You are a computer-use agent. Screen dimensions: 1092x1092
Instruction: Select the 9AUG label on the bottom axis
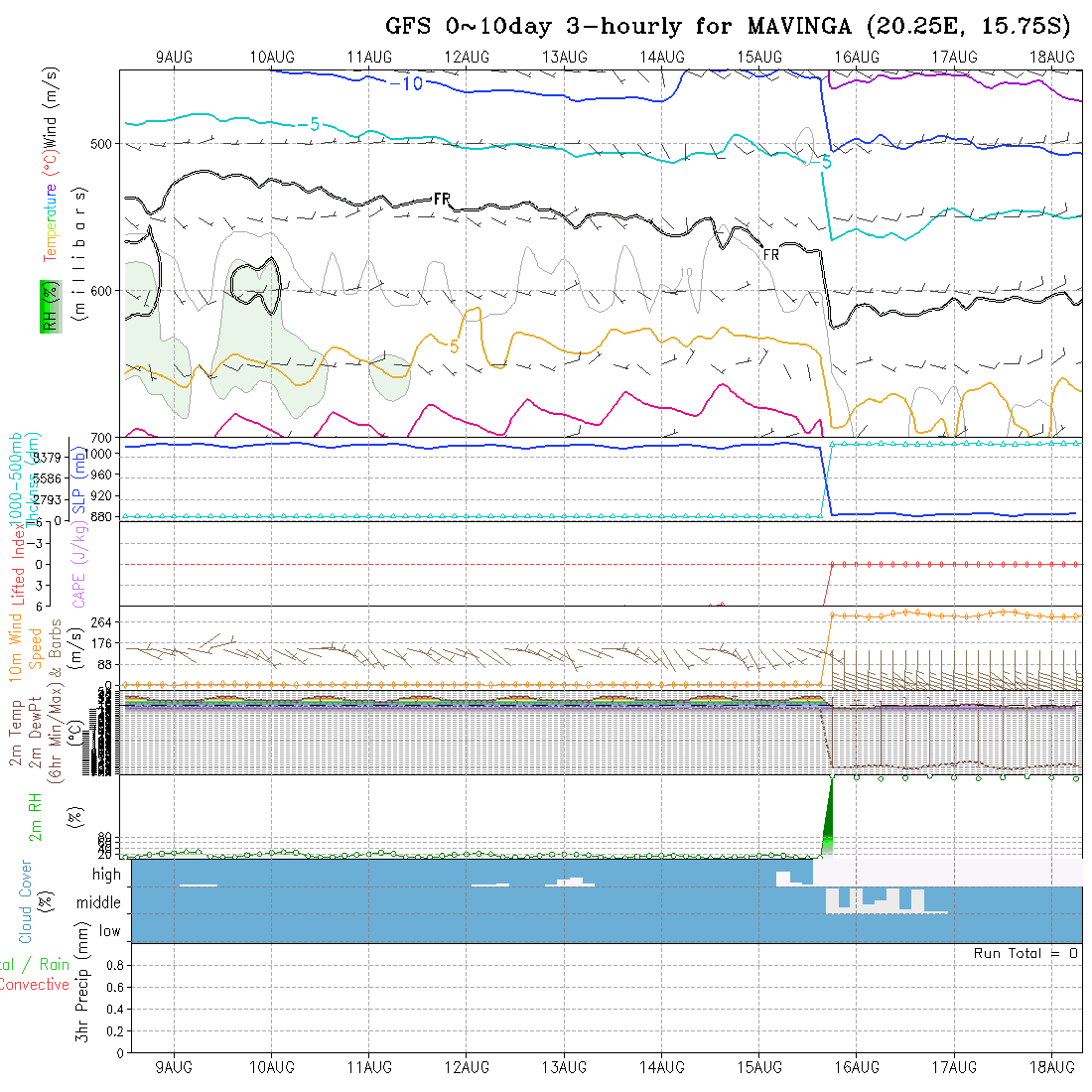pyautogui.click(x=174, y=1067)
